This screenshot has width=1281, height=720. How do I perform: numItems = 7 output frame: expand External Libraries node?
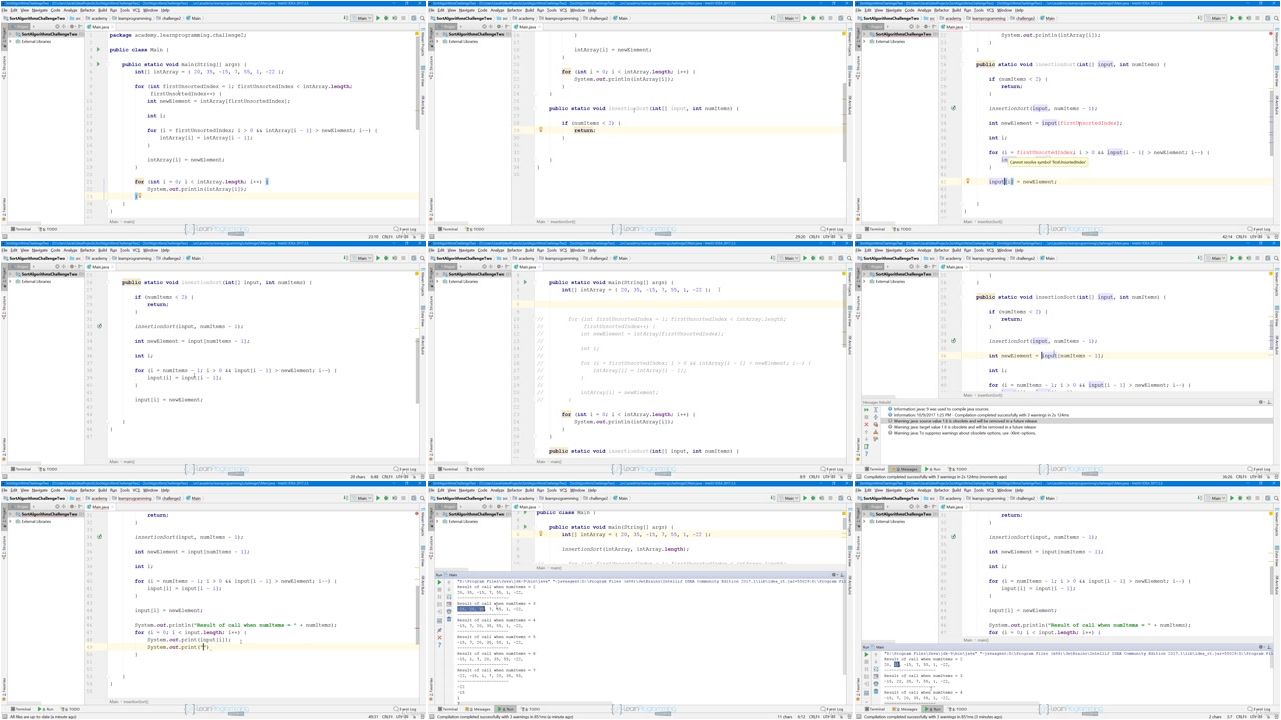tap(437, 521)
